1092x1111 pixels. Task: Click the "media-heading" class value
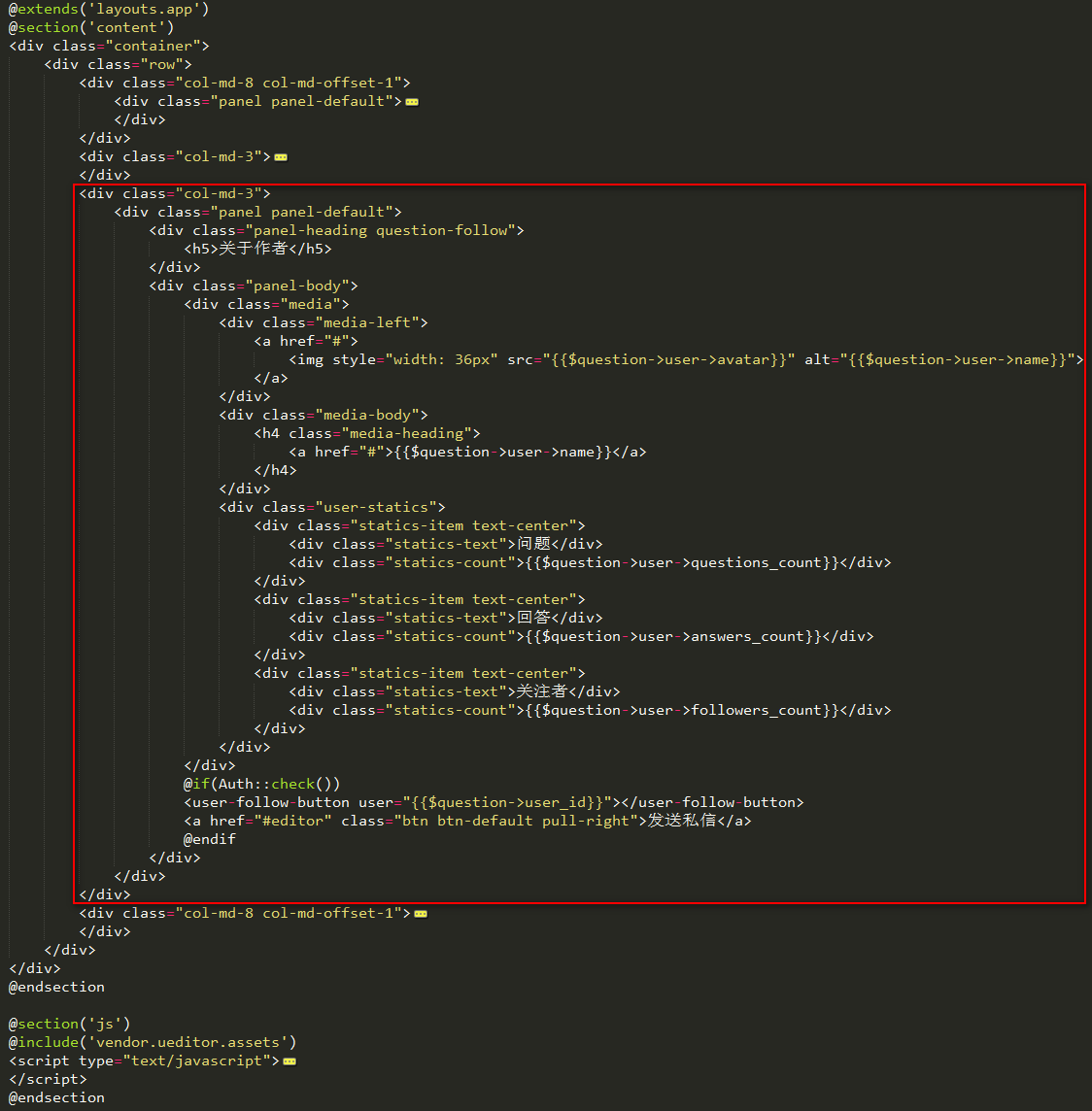point(407,433)
